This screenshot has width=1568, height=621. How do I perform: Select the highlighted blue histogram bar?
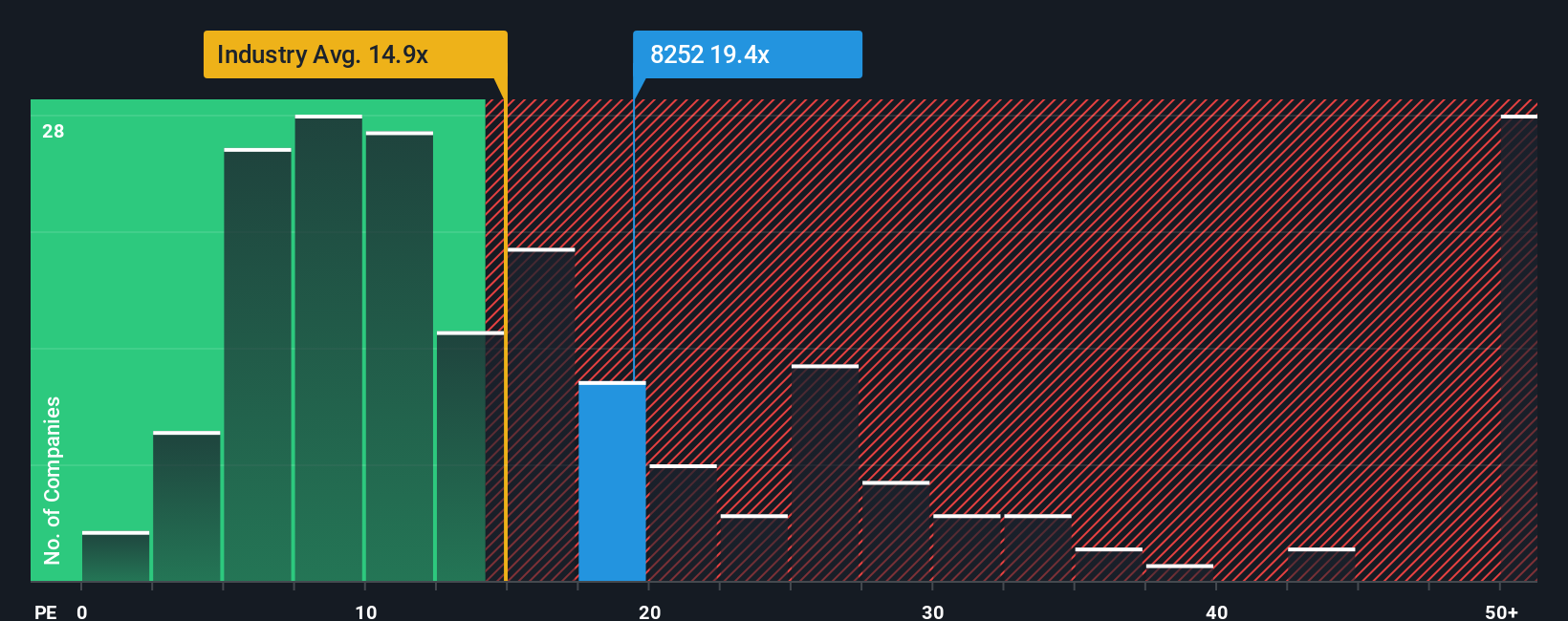point(612,482)
